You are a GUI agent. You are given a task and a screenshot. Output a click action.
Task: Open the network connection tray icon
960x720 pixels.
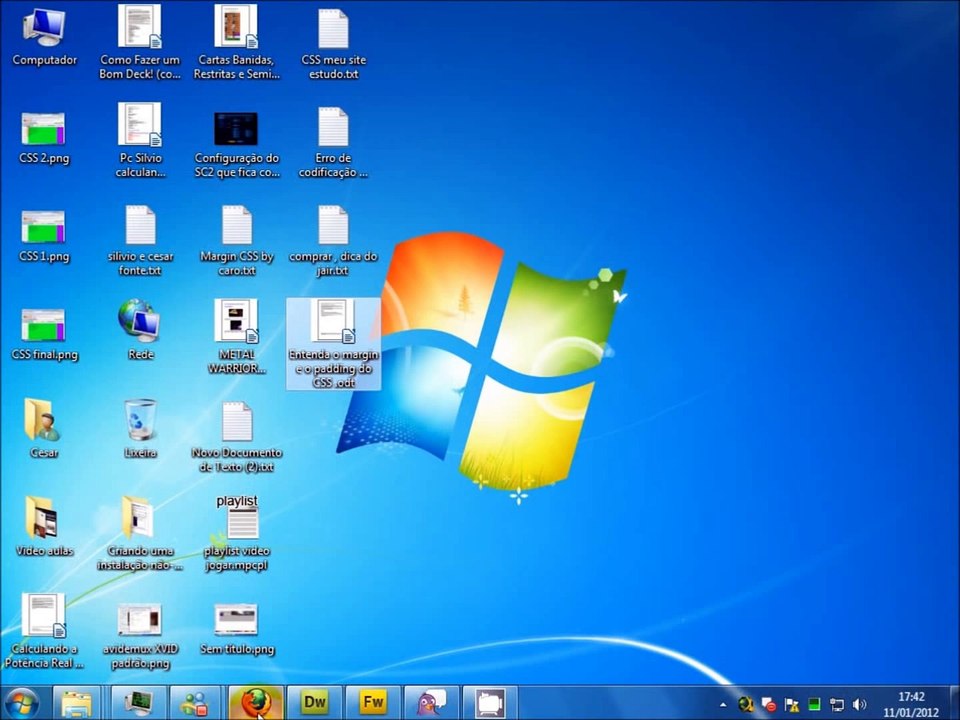(x=836, y=705)
